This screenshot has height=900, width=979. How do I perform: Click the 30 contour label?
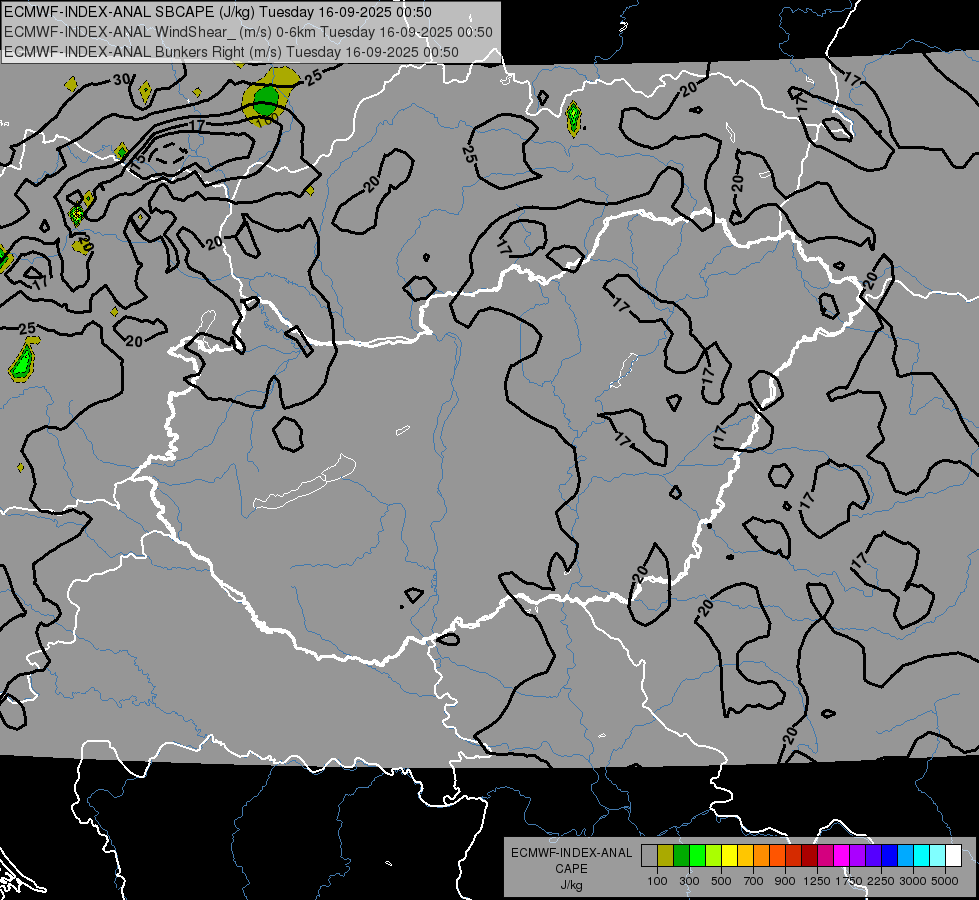point(122,79)
